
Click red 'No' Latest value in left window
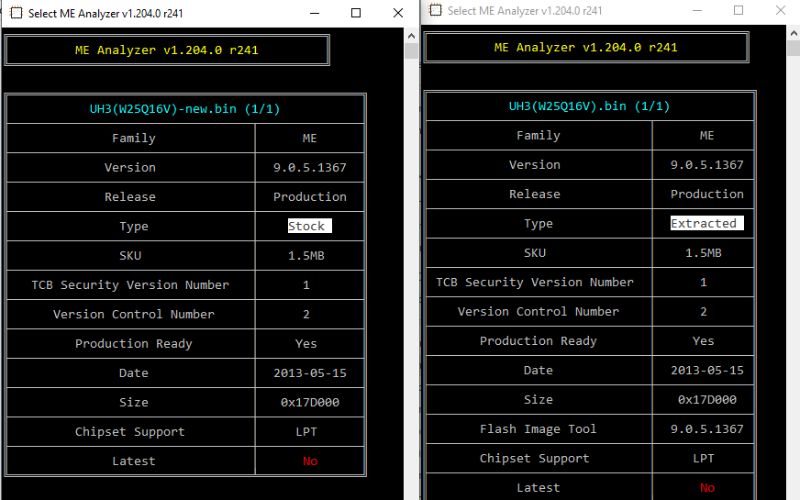(x=310, y=461)
